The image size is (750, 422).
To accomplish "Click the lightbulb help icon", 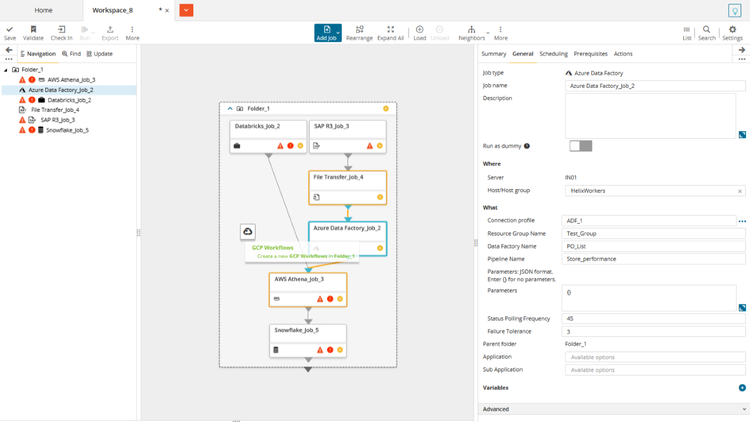I will click(735, 10).
